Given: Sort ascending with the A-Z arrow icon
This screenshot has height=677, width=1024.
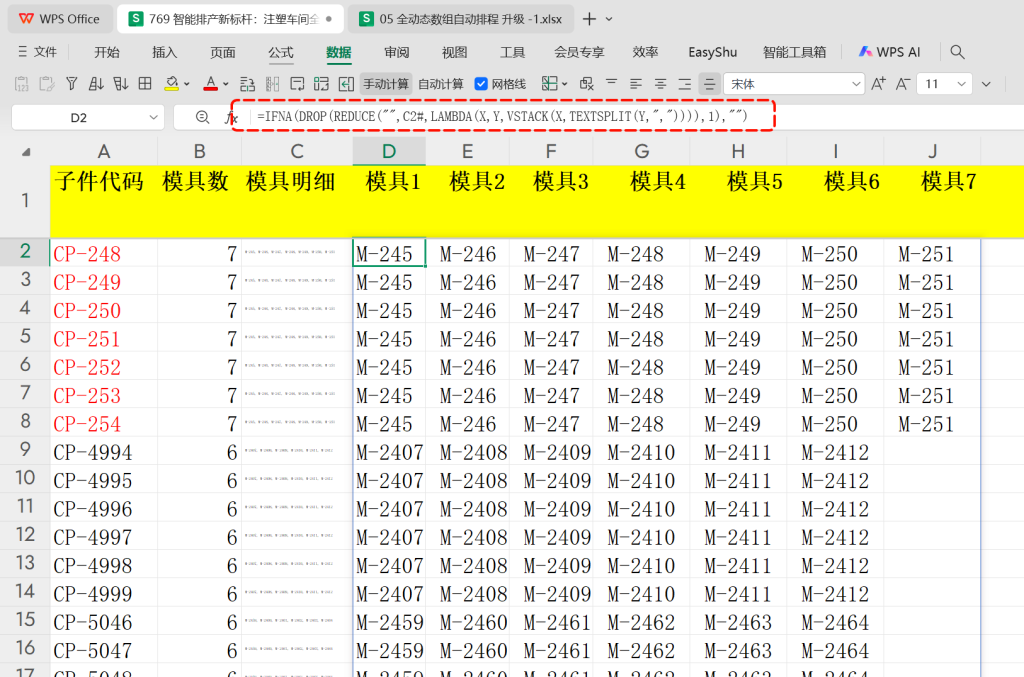Looking at the screenshot, I should [x=96, y=84].
